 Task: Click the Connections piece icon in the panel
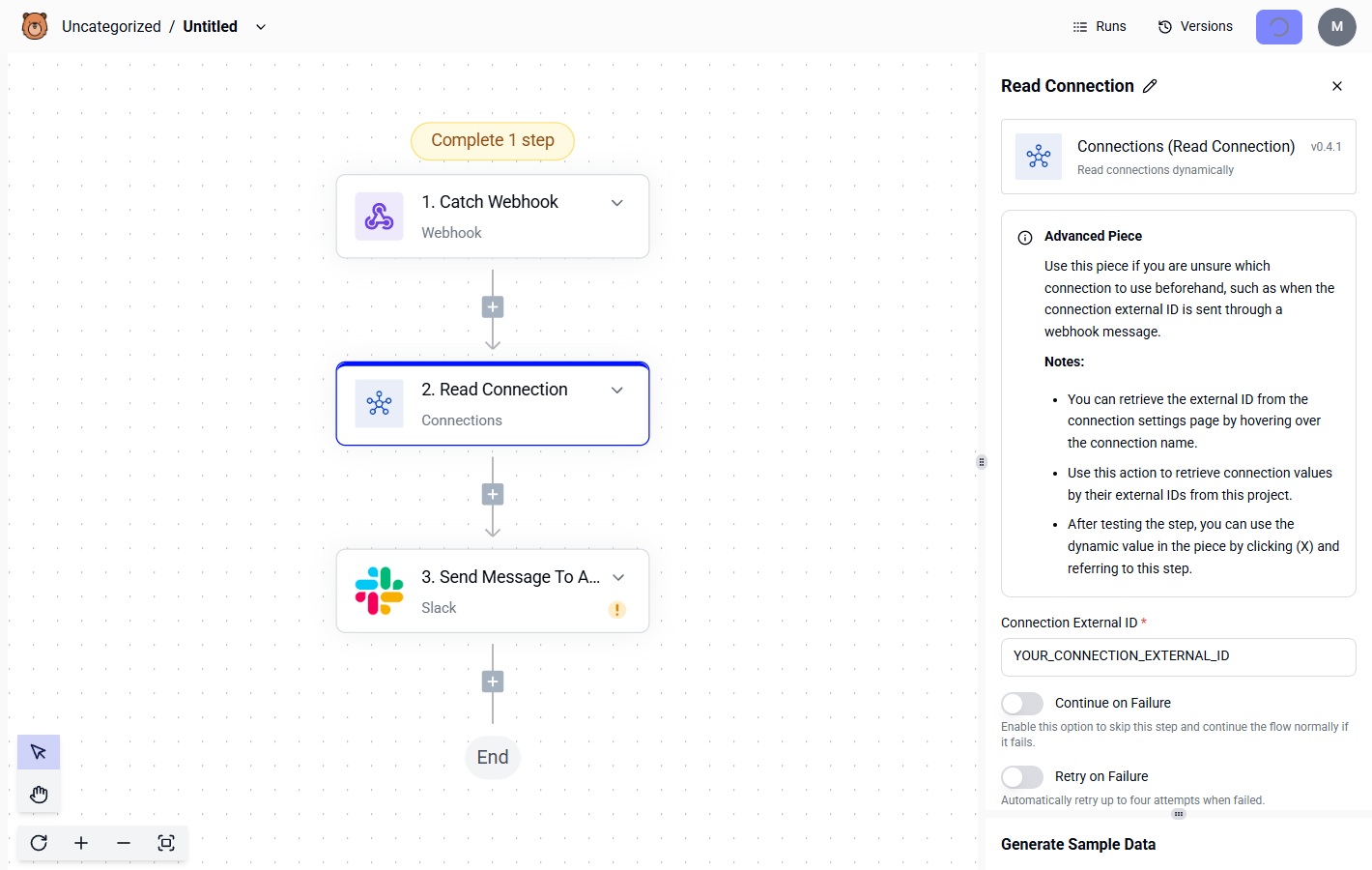click(x=1039, y=156)
